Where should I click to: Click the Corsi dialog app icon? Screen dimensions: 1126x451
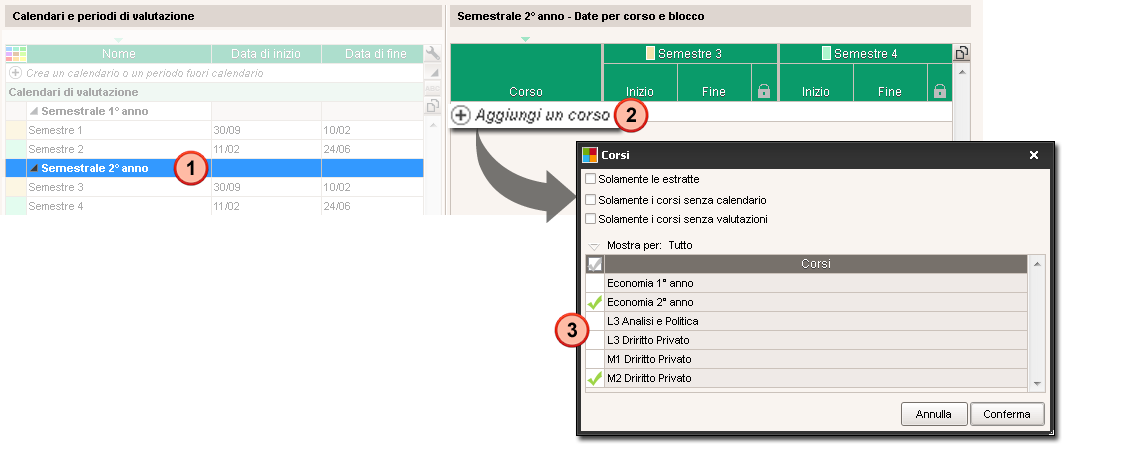pyautogui.click(x=590, y=154)
